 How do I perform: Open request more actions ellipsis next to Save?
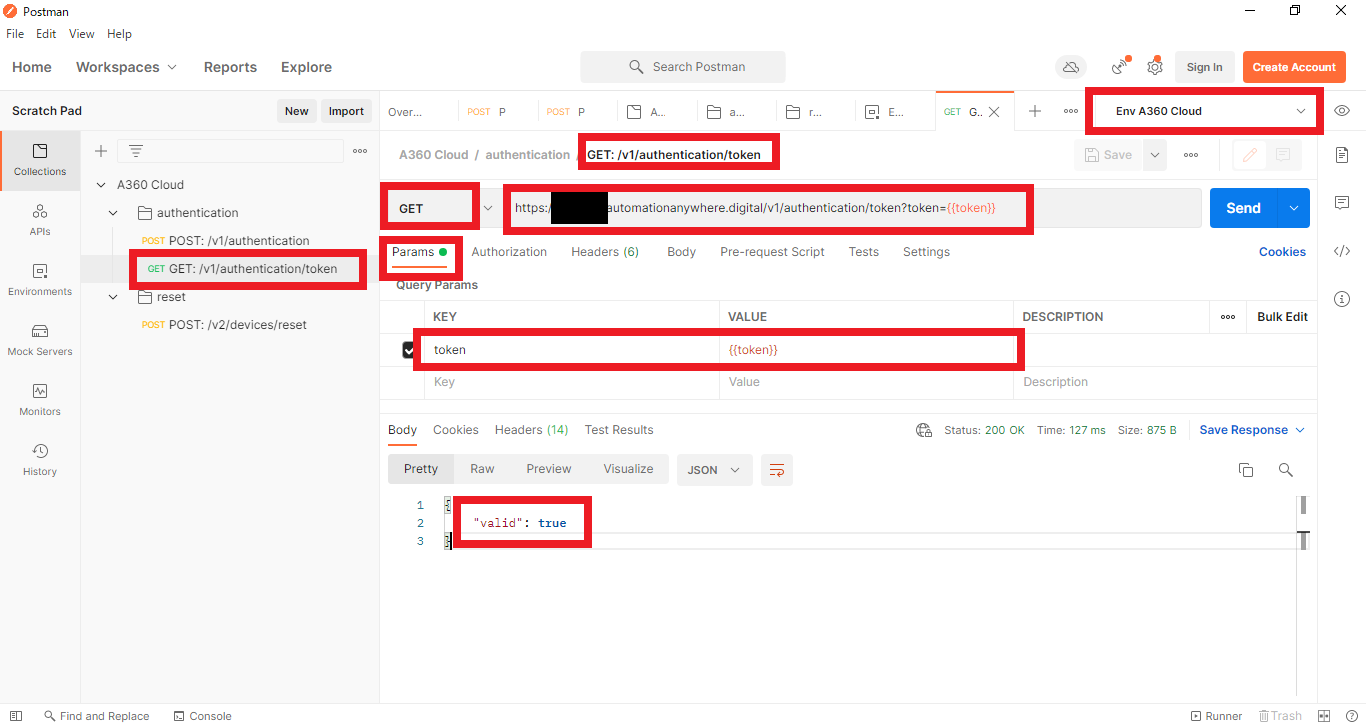coord(1191,155)
